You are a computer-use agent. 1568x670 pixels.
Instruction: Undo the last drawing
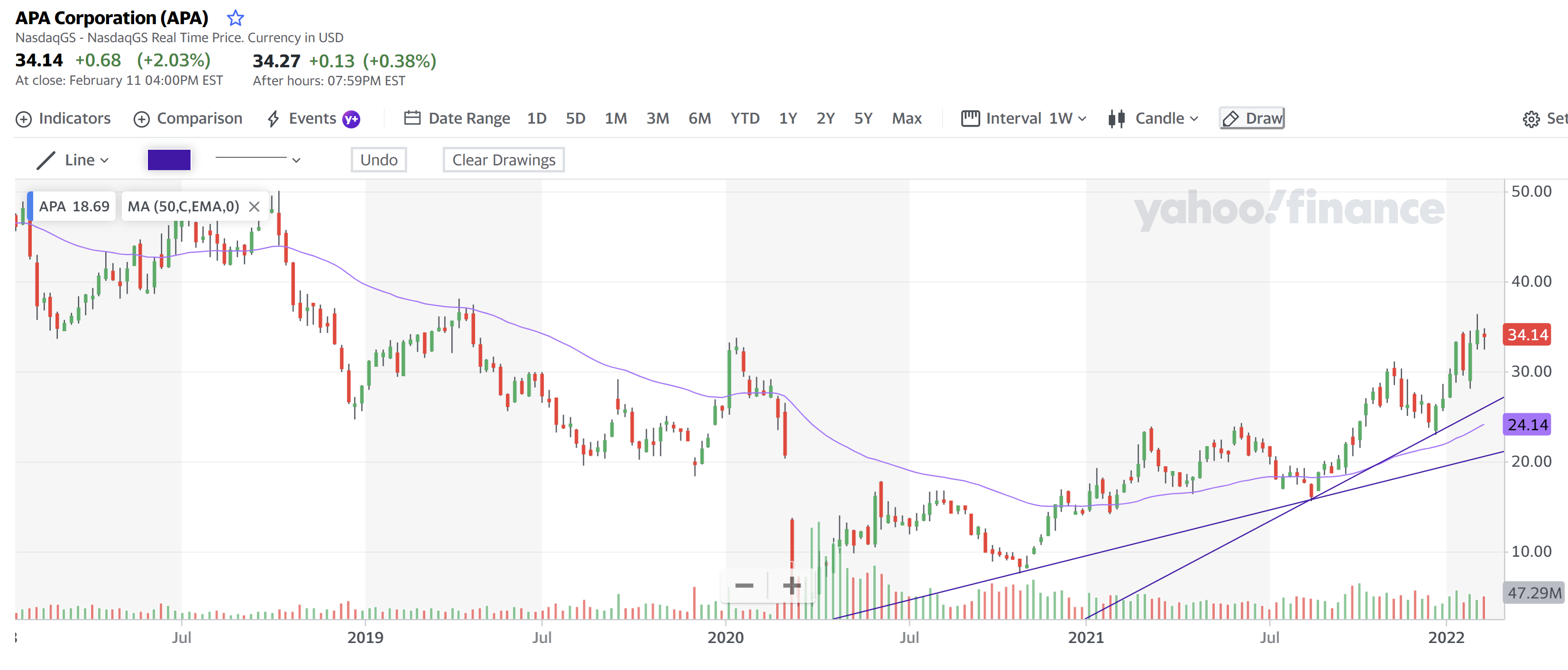pyautogui.click(x=379, y=160)
